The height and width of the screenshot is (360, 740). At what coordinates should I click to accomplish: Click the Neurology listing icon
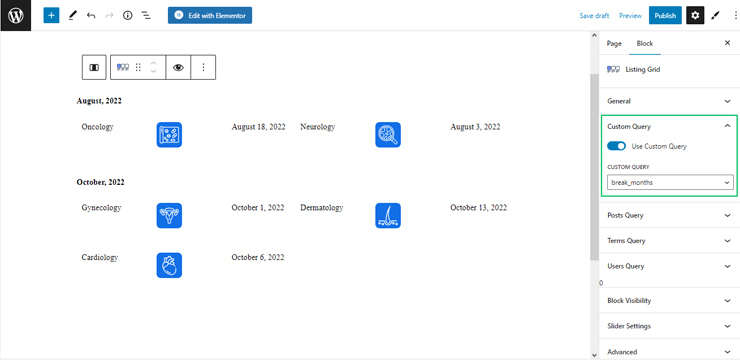tap(388, 135)
